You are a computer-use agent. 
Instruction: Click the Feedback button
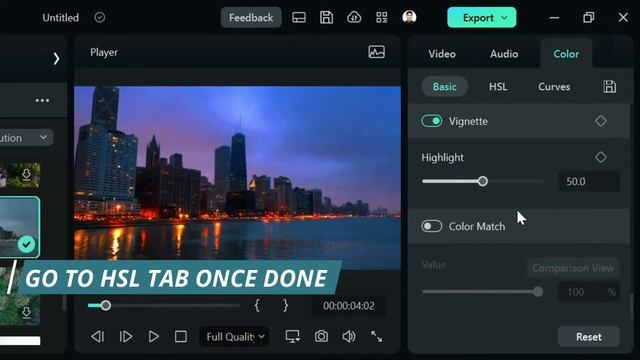pos(251,18)
